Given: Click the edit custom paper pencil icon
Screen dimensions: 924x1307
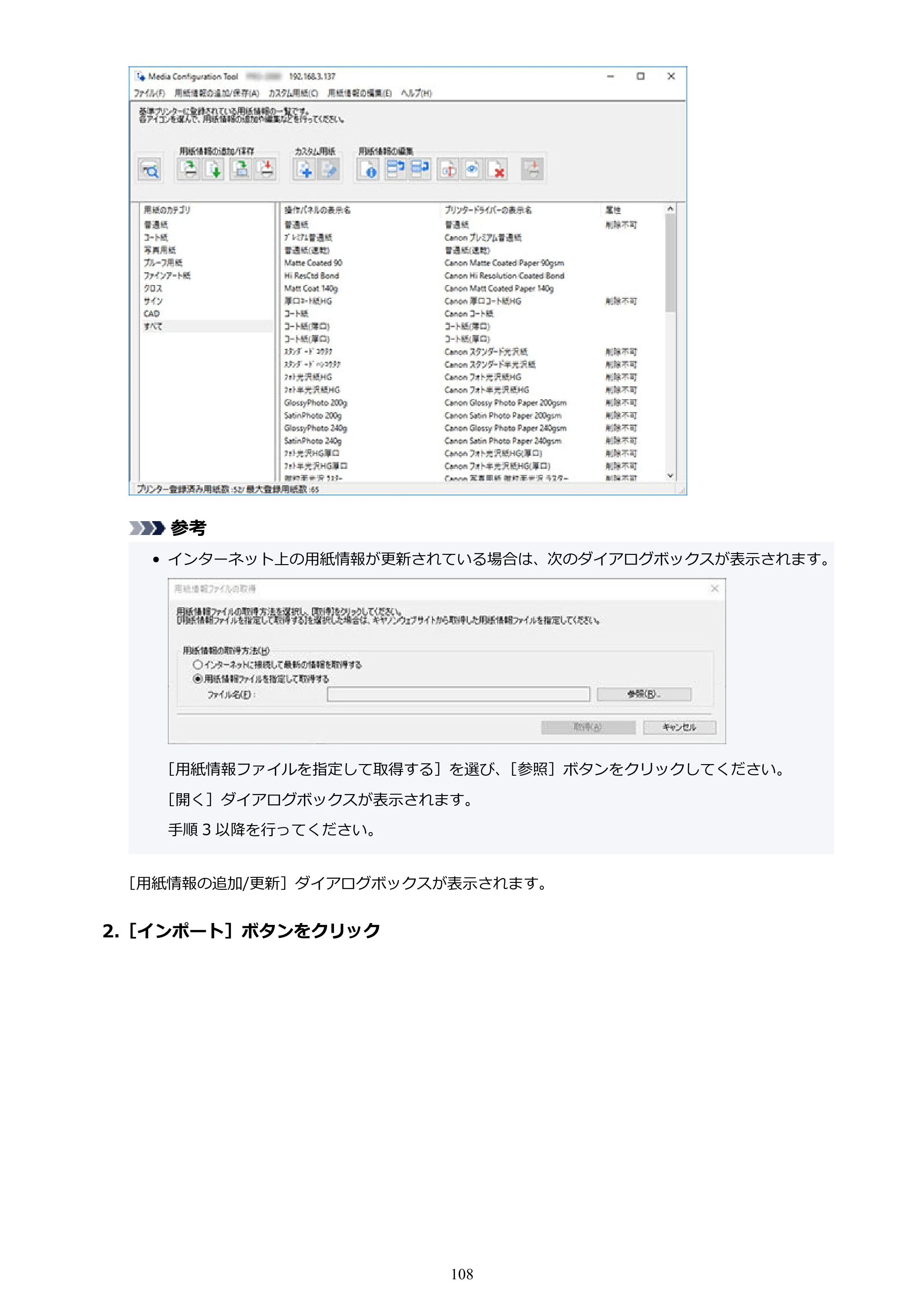Looking at the screenshot, I should 329,169.
